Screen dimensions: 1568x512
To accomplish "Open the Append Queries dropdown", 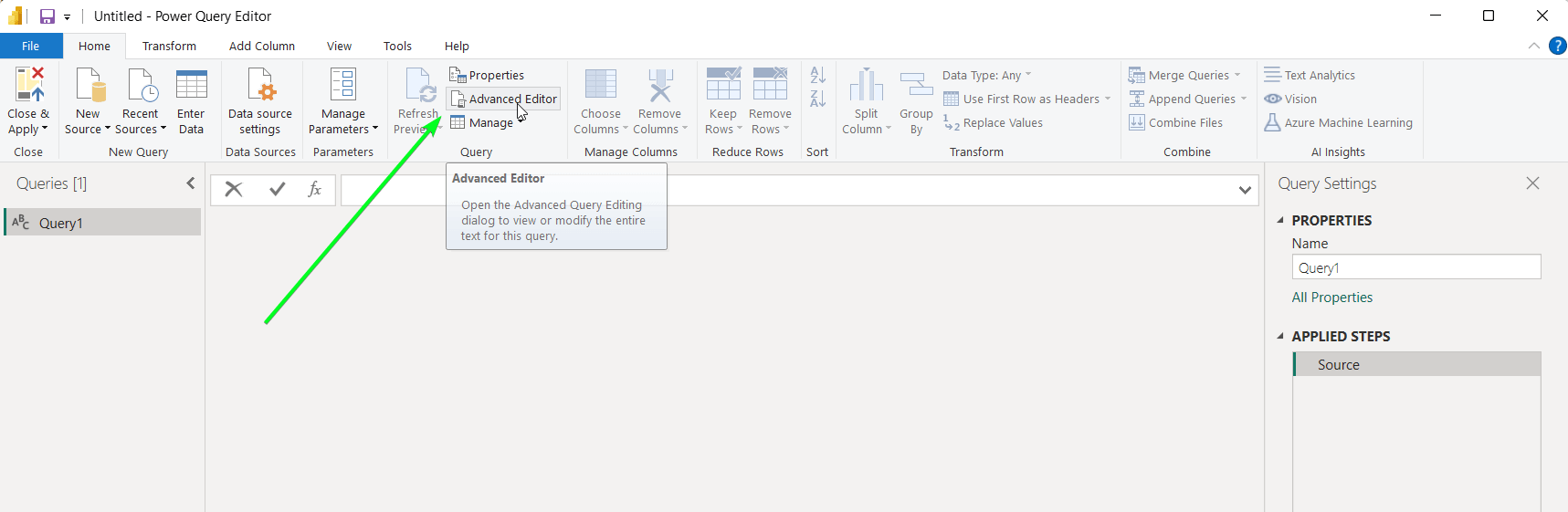I will 1188,99.
